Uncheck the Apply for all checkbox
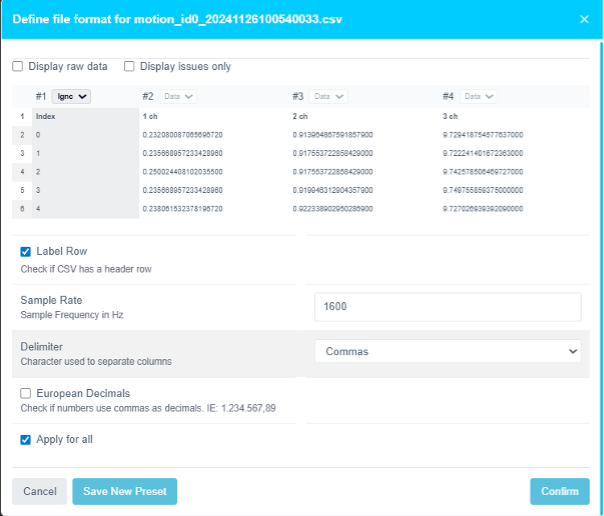 [x=26, y=439]
